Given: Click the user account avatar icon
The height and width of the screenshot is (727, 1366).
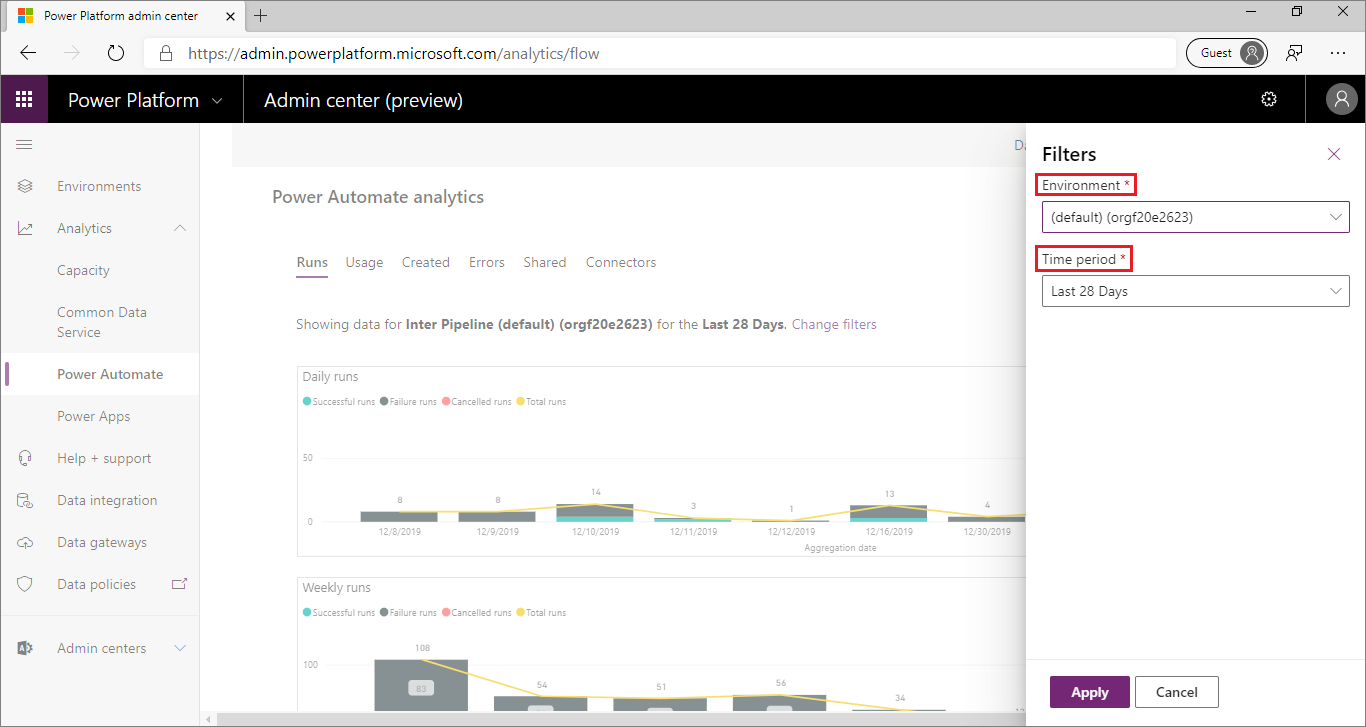Looking at the screenshot, I should click(x=1340, y=99).
